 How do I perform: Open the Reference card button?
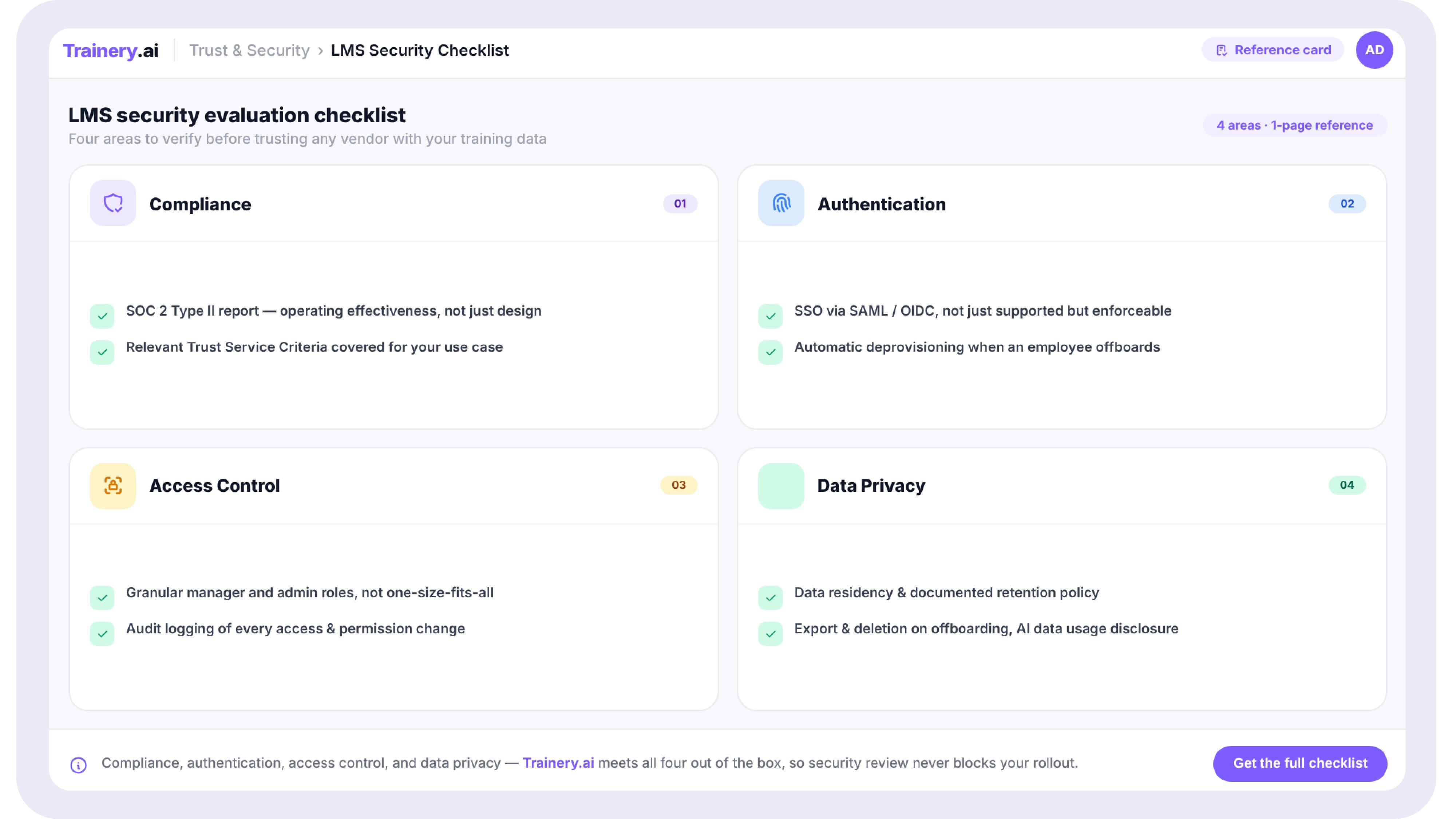(x=1272, y=50)
